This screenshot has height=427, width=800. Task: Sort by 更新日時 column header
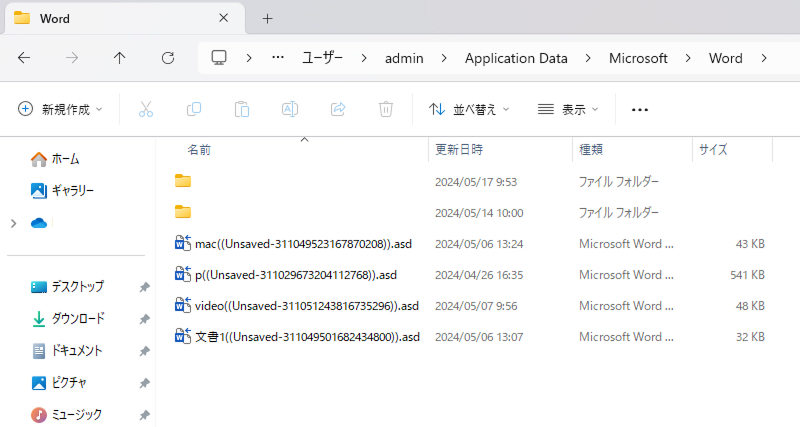pos(459,149)
